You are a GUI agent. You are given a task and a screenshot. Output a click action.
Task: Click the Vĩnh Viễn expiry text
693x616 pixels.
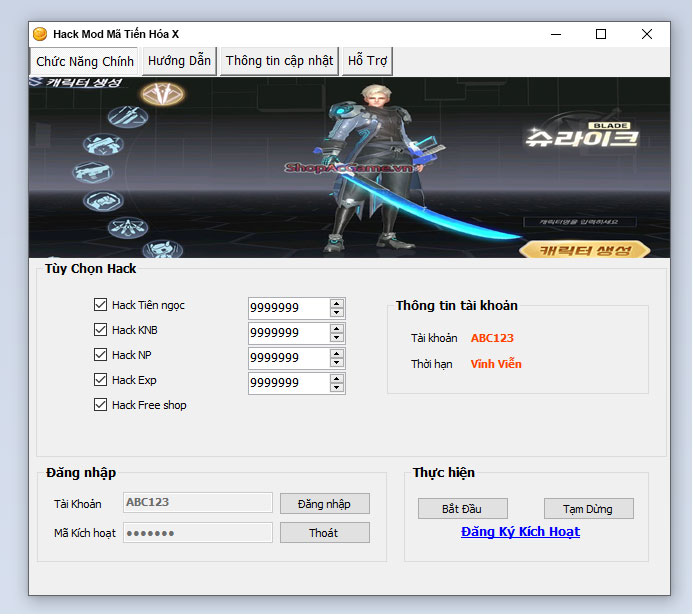coord(496,364)
